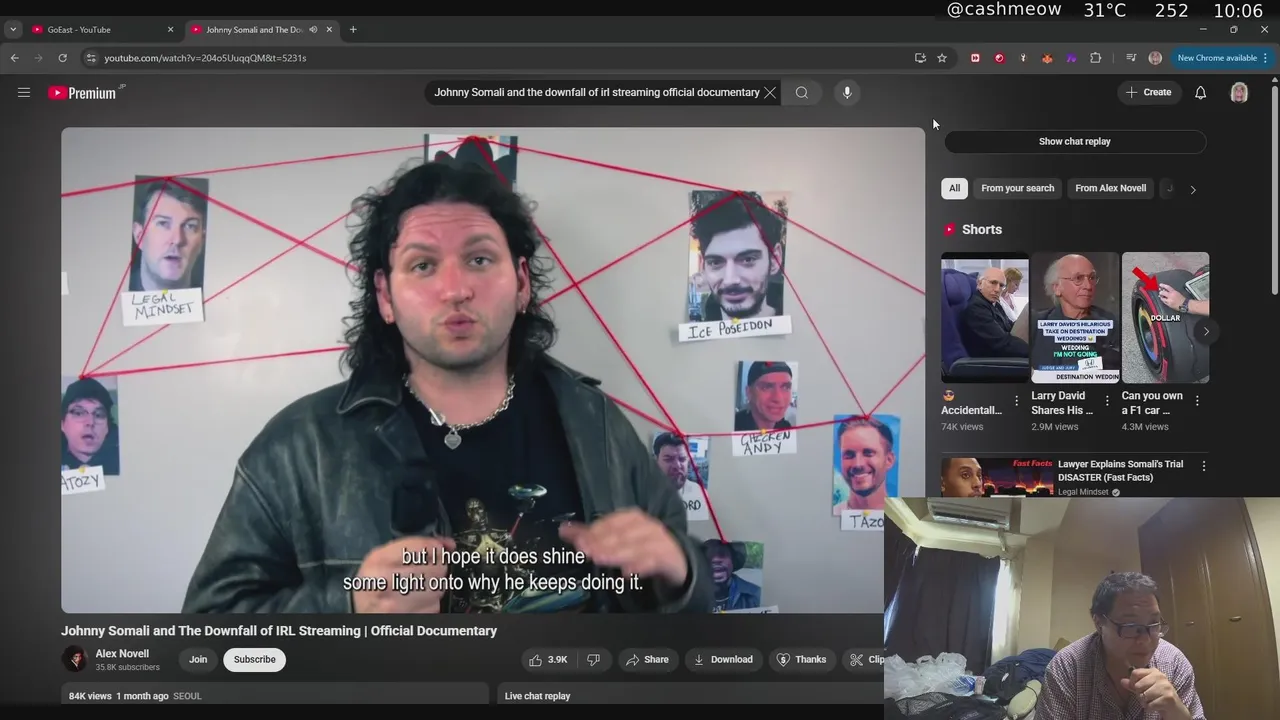Screen dimensions: 1280x720
Task: Open Accidentally Shorts thumbnail
Action: 985,318
